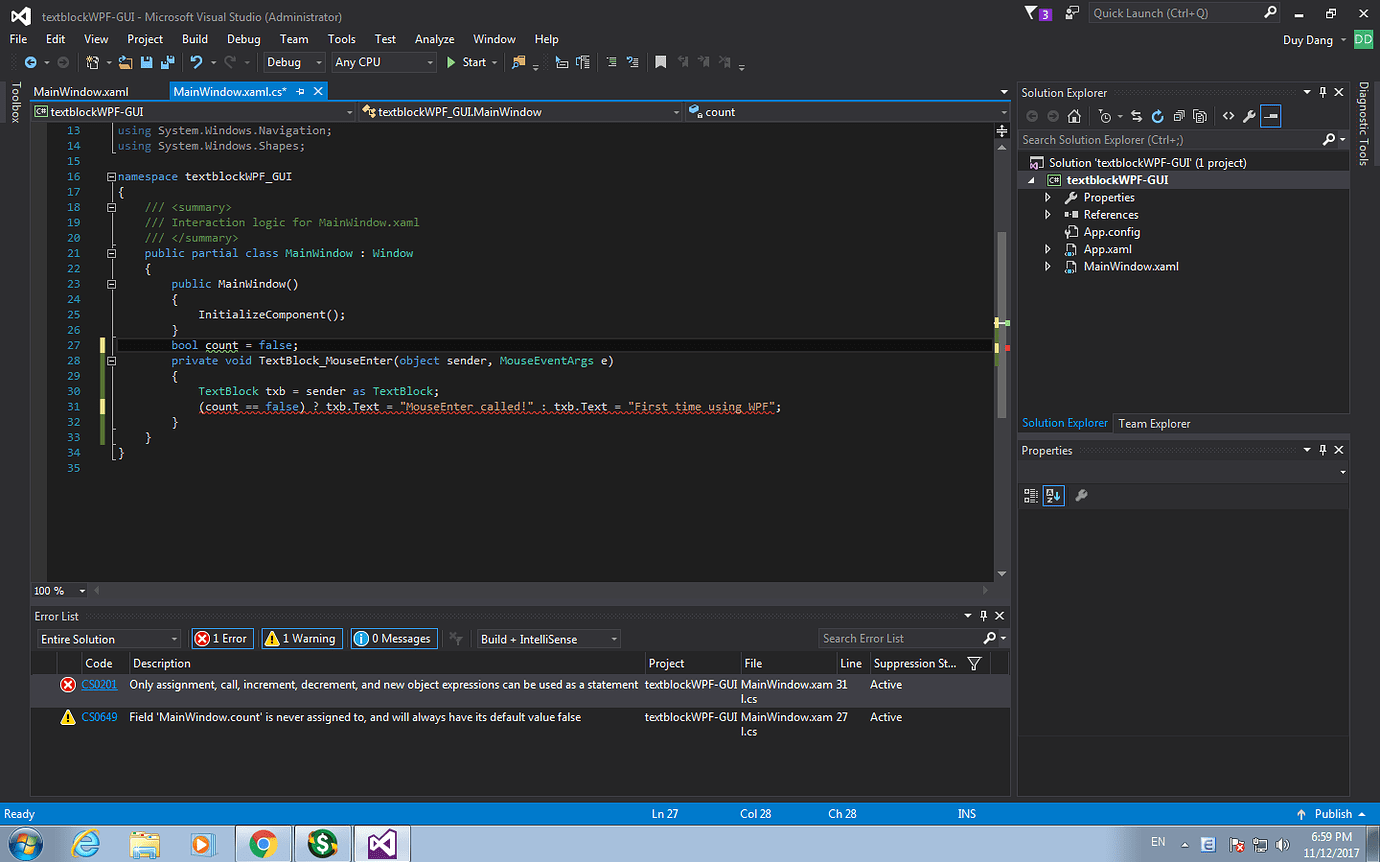Toggle the 1 Warning filter
1380x862 pixels.
click(x=301, y=638)
